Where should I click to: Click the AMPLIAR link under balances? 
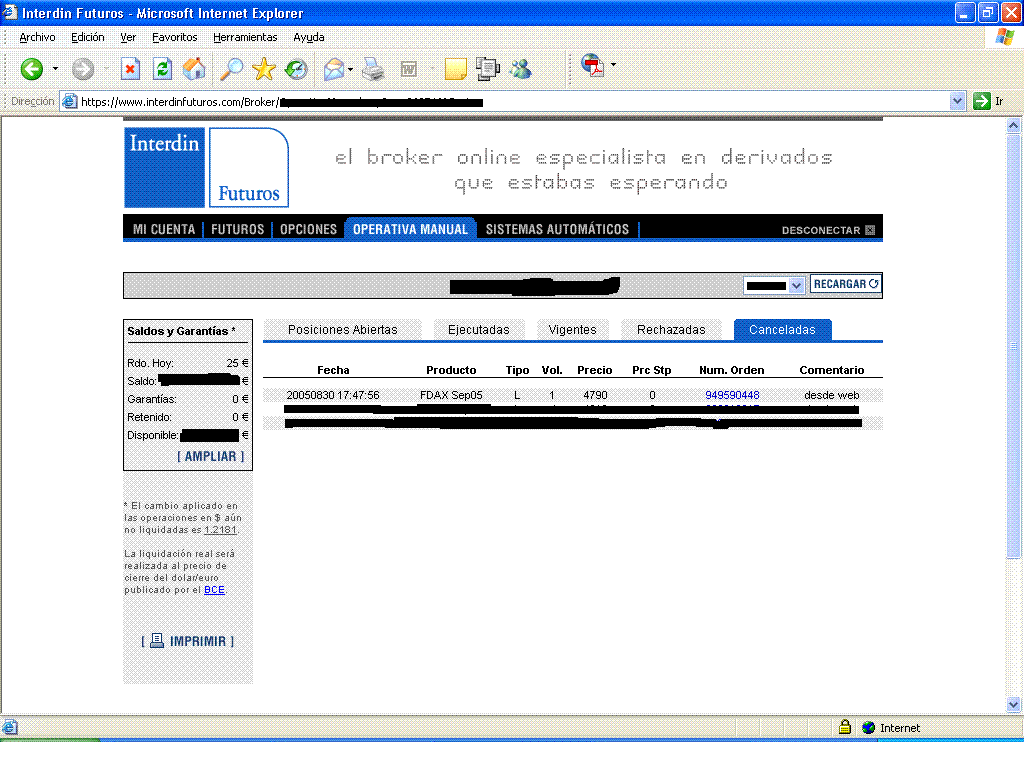coord(210,456)
